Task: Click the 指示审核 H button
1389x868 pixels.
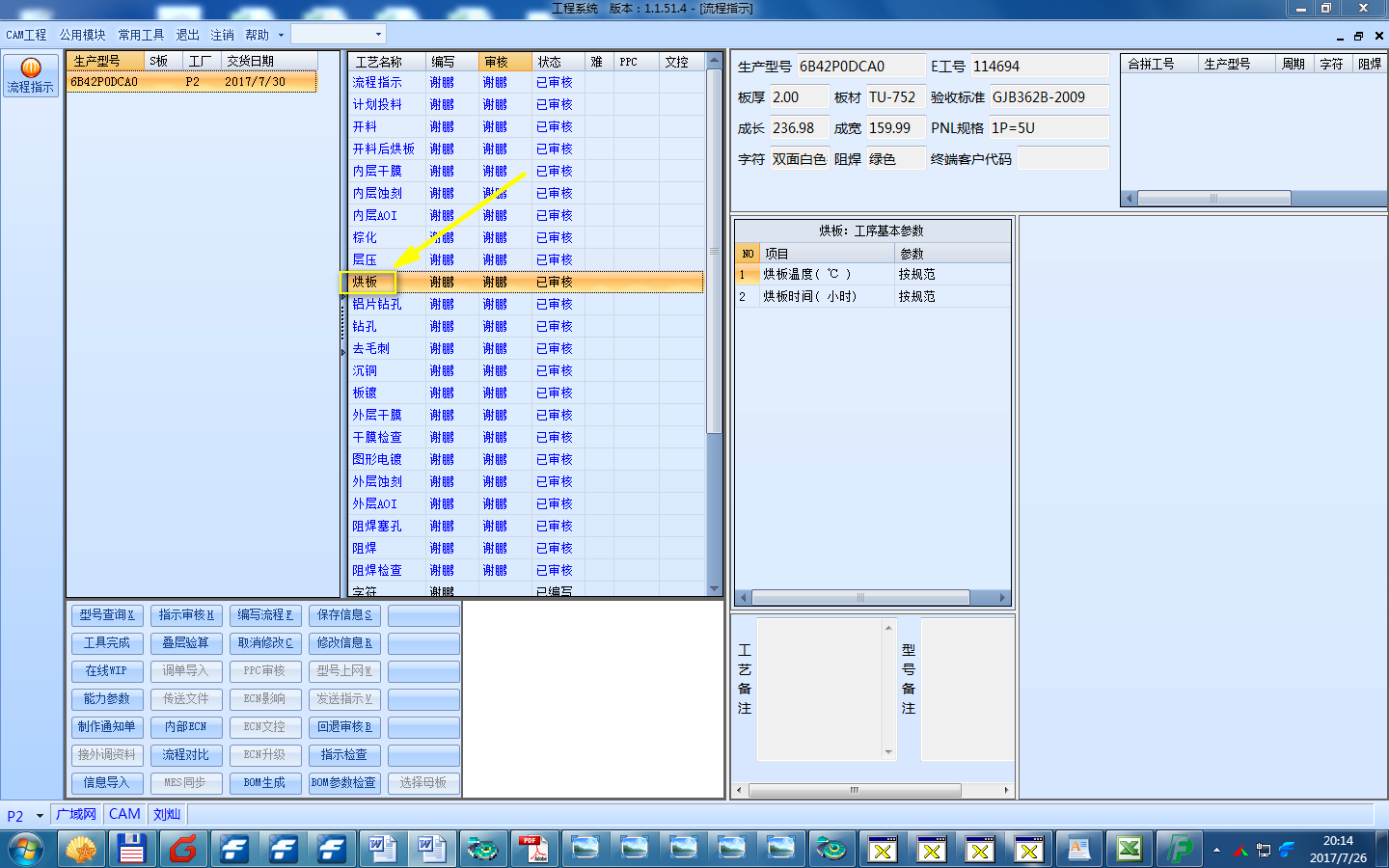Action: click(186, 615)
